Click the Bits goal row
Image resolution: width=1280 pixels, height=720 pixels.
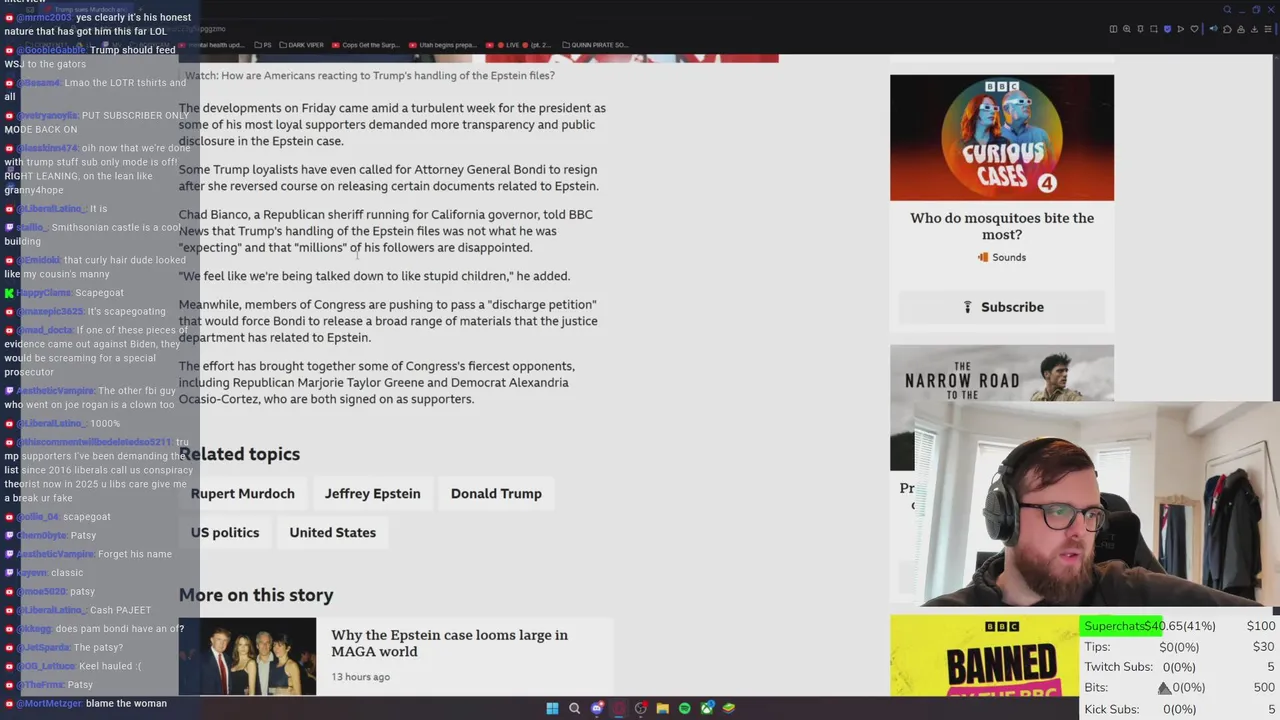point(1180,688)
